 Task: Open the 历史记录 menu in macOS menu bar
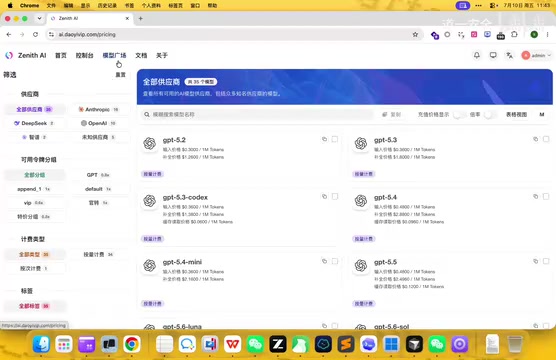click(x=107, y=5)
